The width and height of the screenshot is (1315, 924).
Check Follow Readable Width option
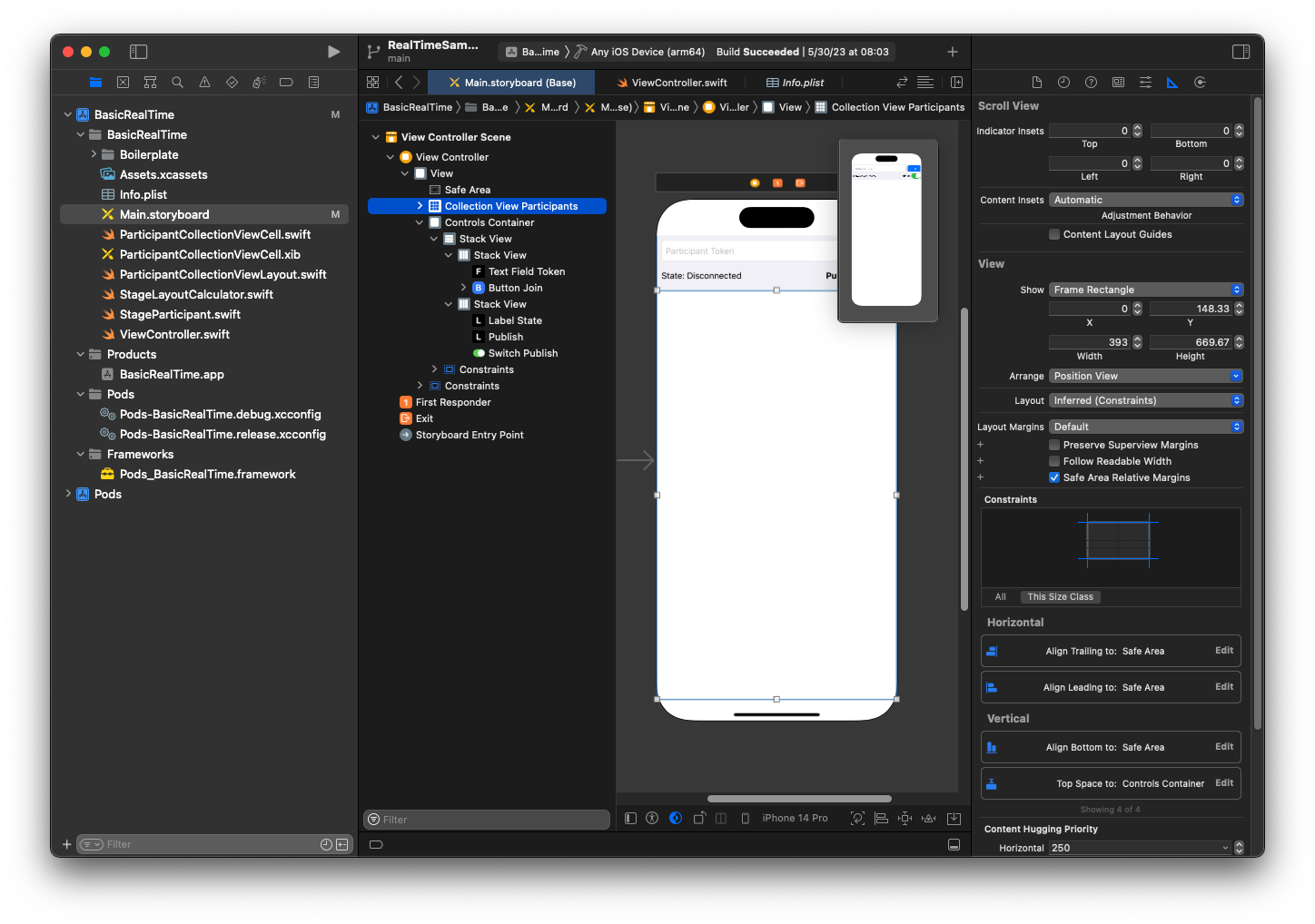pos(1053,461)
